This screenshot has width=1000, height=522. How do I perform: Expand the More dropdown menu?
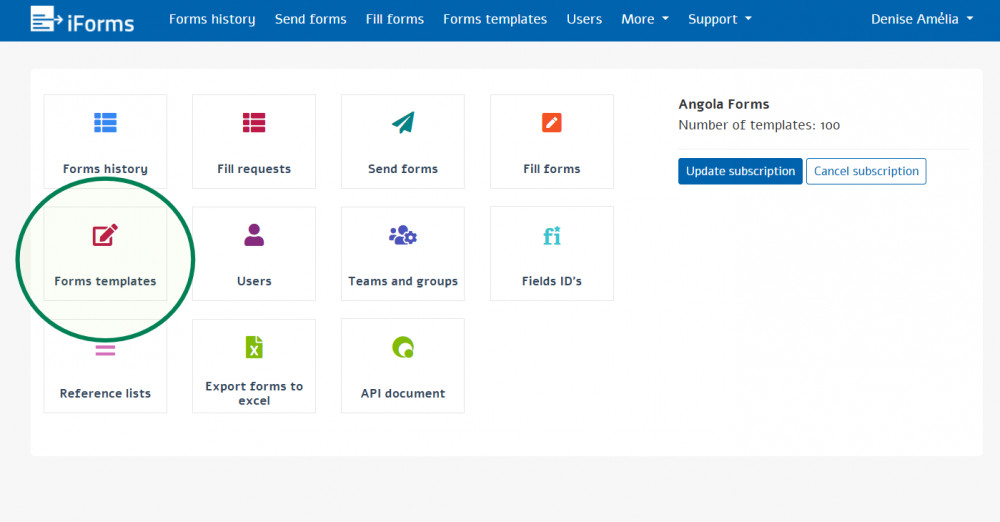coord(644,19)
